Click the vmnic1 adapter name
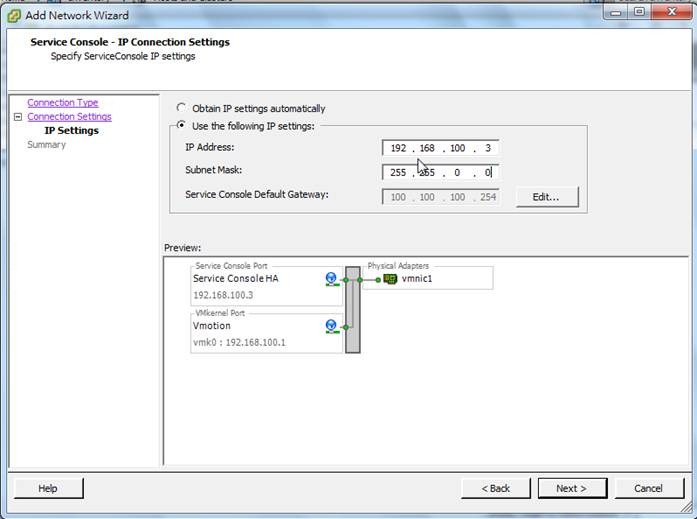The image size is (697, 519). (417, 279)
